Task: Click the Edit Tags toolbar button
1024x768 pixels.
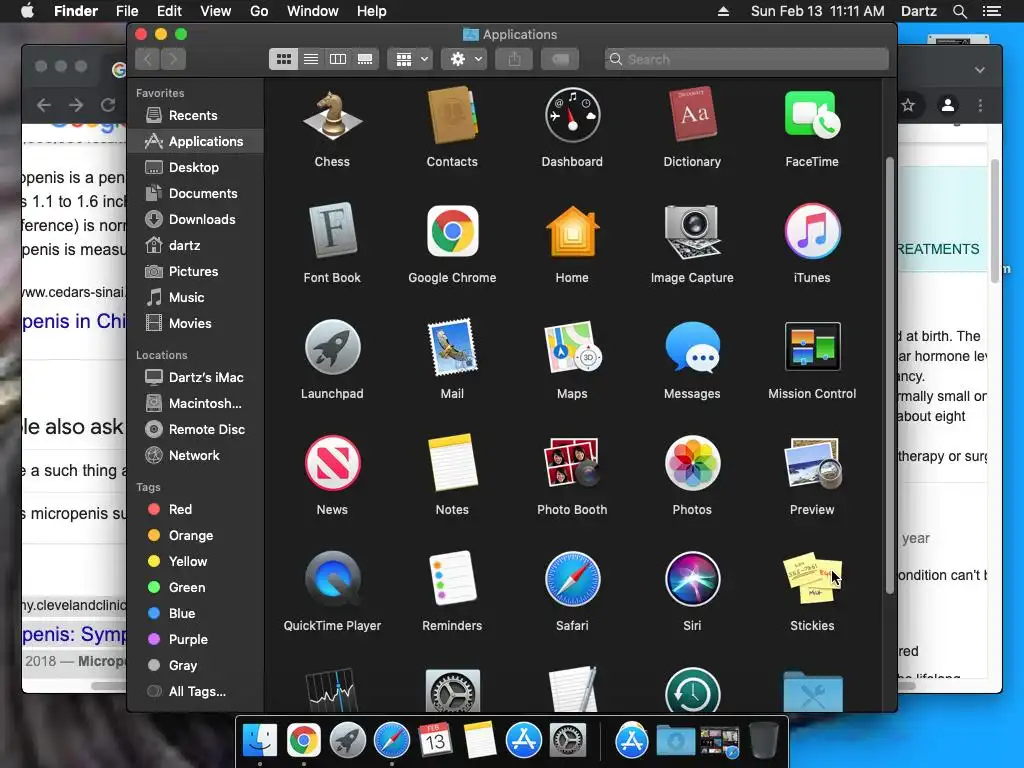Action: tap(560, 59)
